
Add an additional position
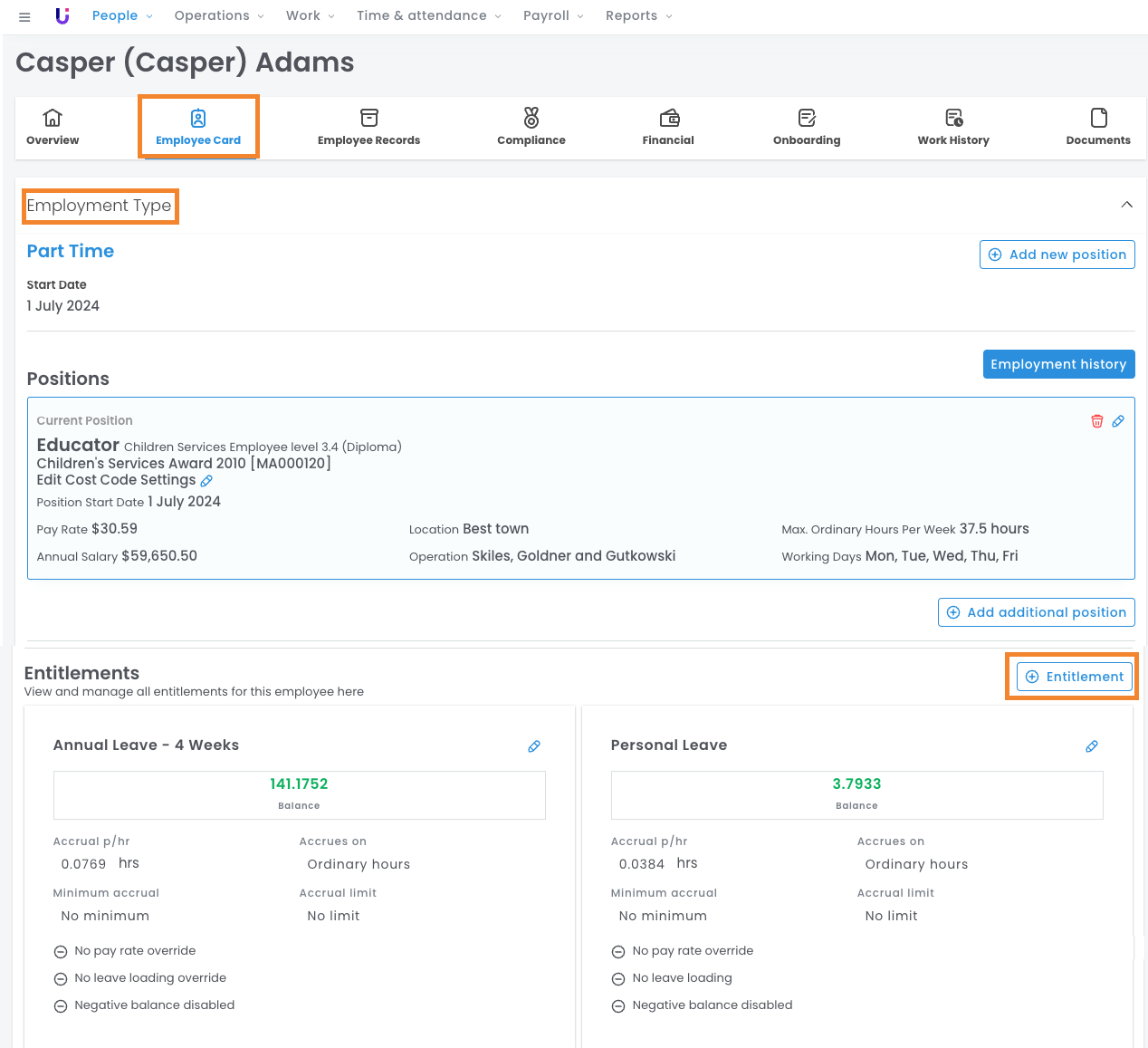point(1036,612)
